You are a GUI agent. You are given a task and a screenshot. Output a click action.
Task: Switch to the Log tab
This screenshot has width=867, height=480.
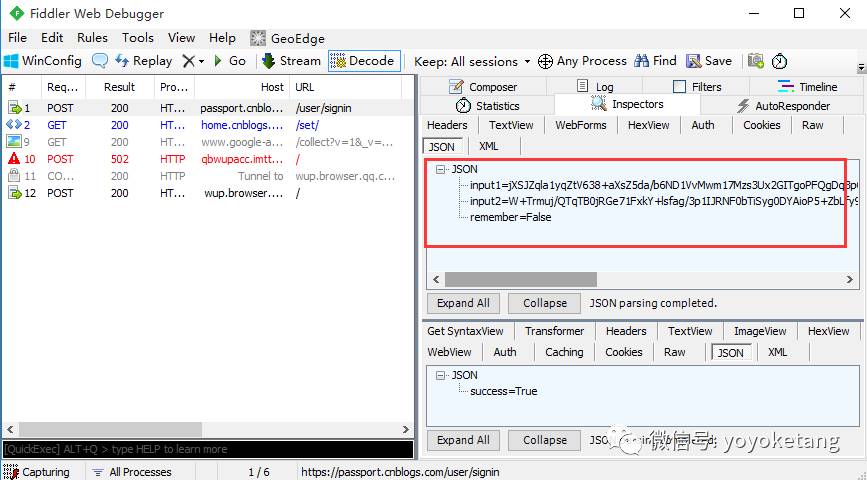pos(594,86)
